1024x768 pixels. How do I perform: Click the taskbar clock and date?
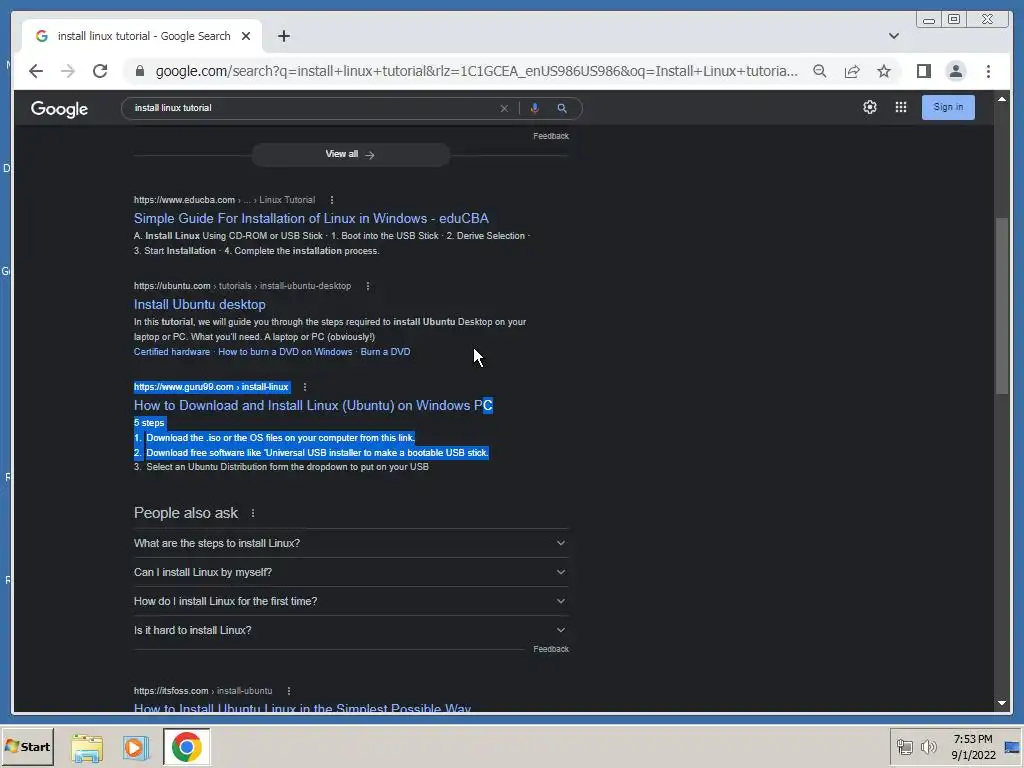pos(972,747)
